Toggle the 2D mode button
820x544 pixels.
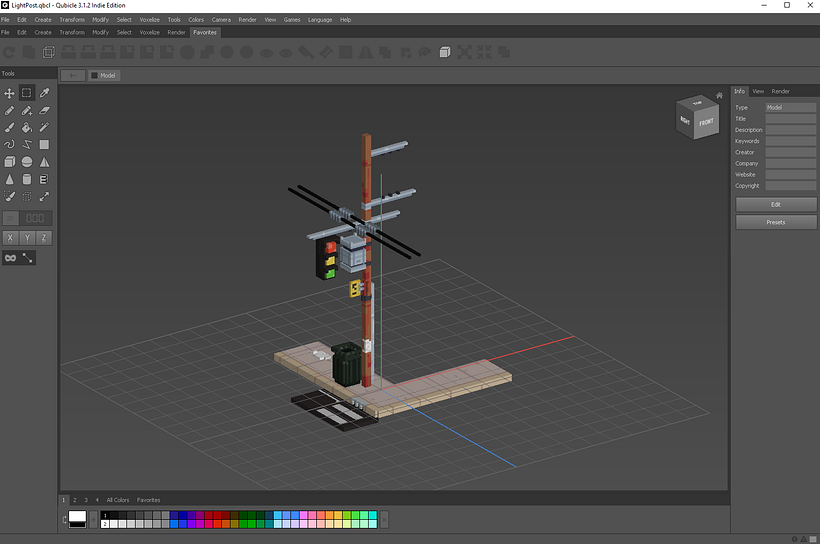pyautogui.click(x=11, y=218)
